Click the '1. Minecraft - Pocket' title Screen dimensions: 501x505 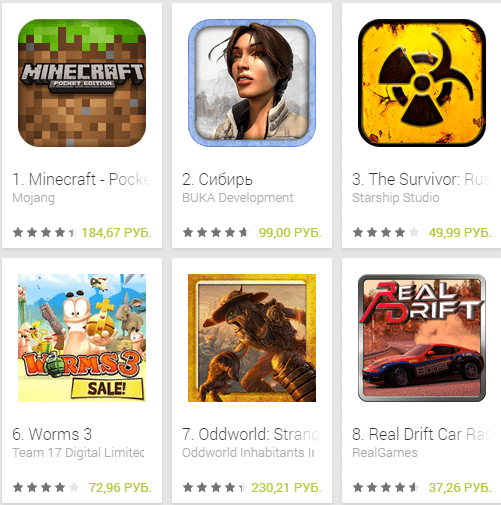[82, 179]
